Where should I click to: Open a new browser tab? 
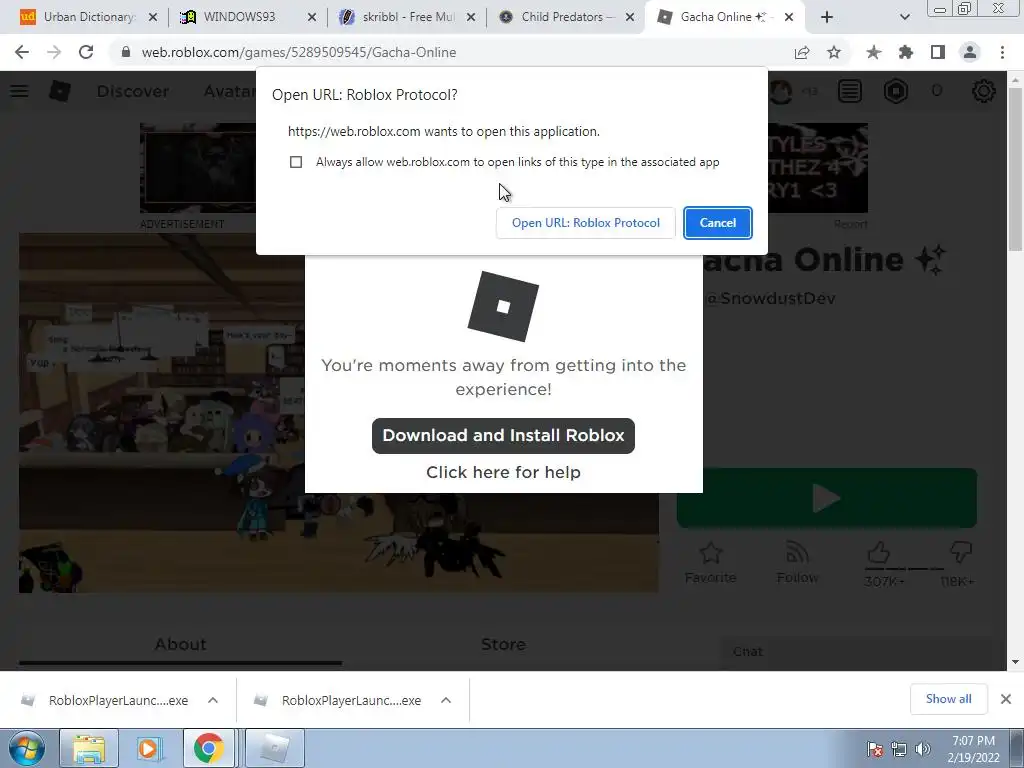coord(827,17)
